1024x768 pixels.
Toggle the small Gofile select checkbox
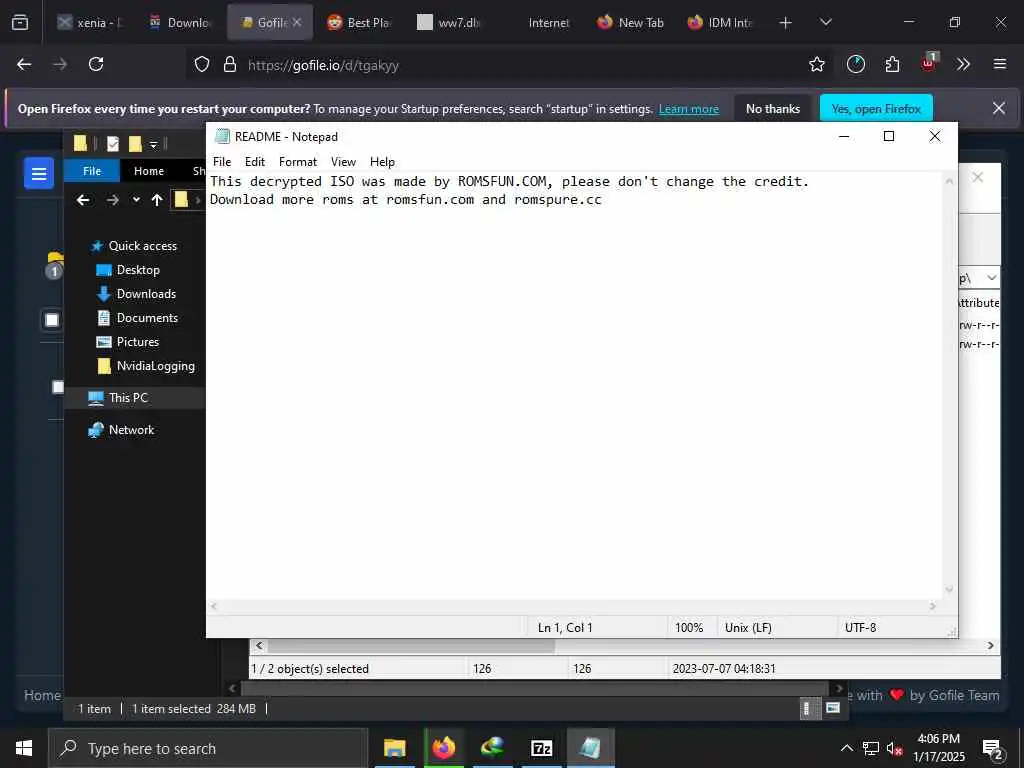[x=58, y=387]
